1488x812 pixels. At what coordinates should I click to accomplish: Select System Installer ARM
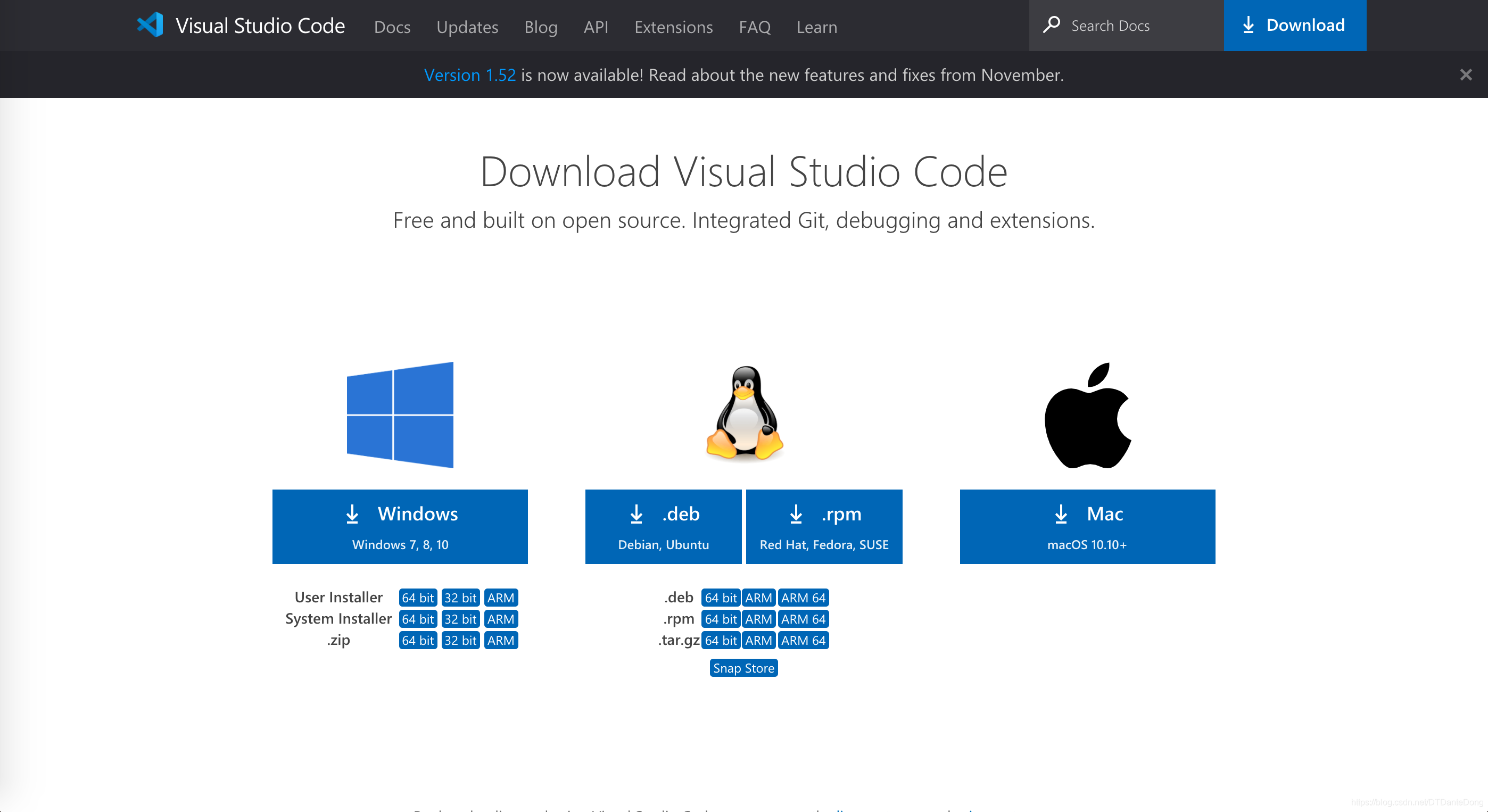pyautogui.click(x=501, y=619)
